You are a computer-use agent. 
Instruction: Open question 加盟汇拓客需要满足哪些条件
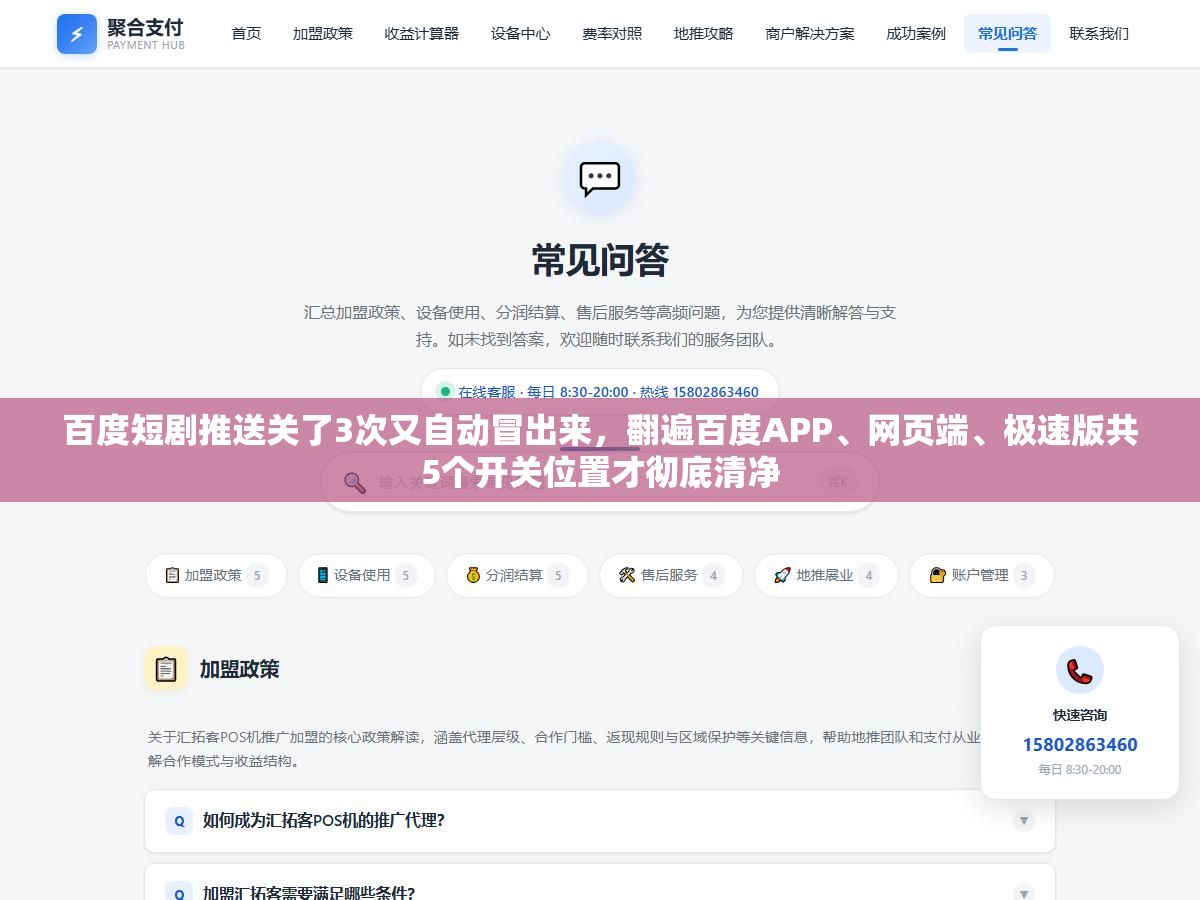pyautogui.click(x=600, y=882)
